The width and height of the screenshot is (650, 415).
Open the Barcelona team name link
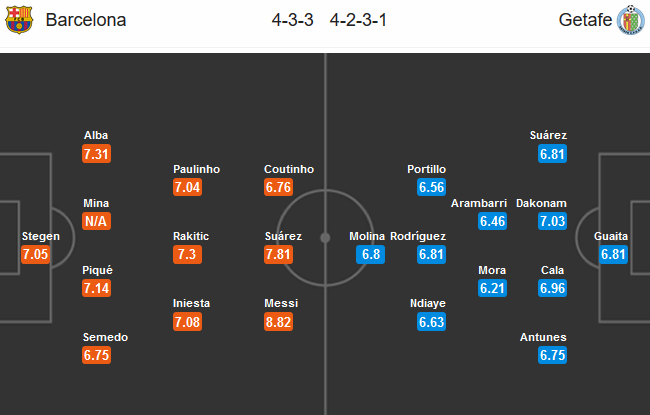pos(86,20)
